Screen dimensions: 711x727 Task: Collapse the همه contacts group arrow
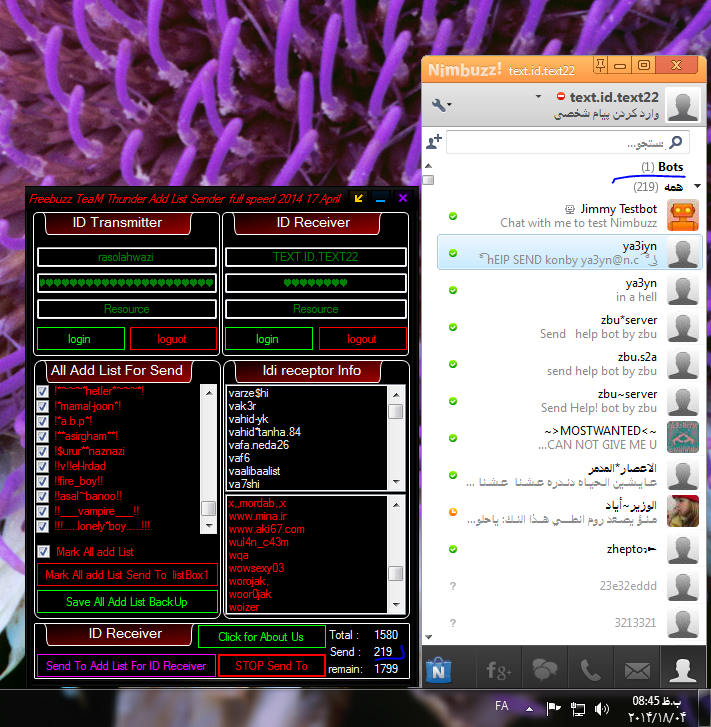(x=697, y=186)
